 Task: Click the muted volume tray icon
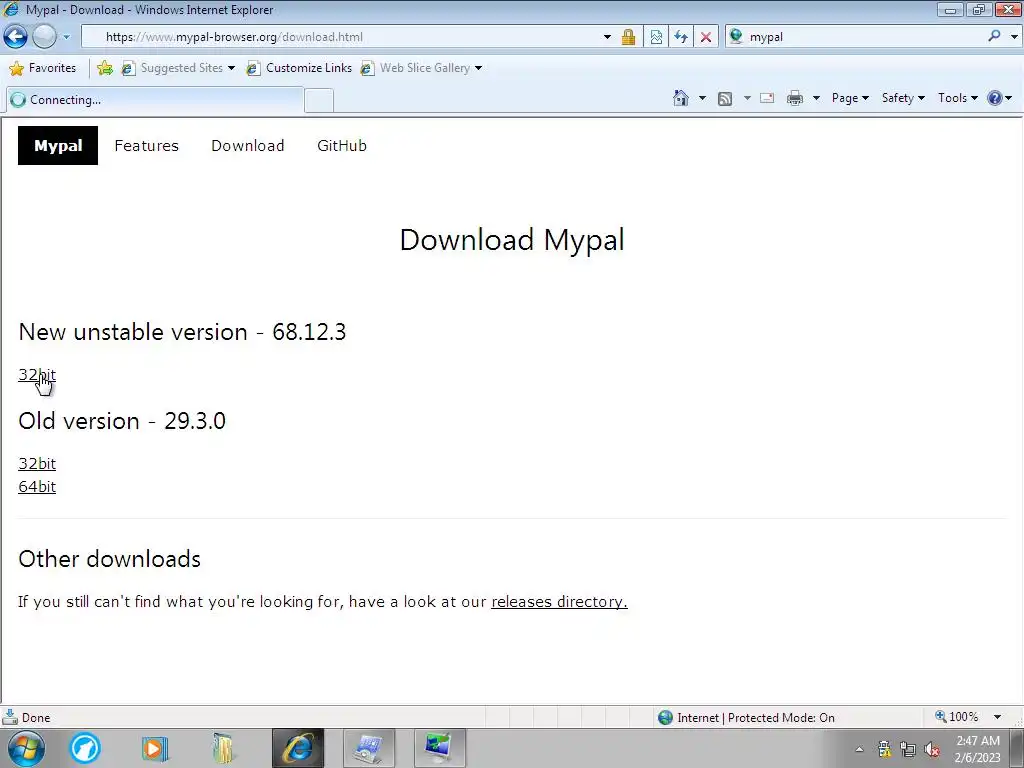(x=933, y=749)
